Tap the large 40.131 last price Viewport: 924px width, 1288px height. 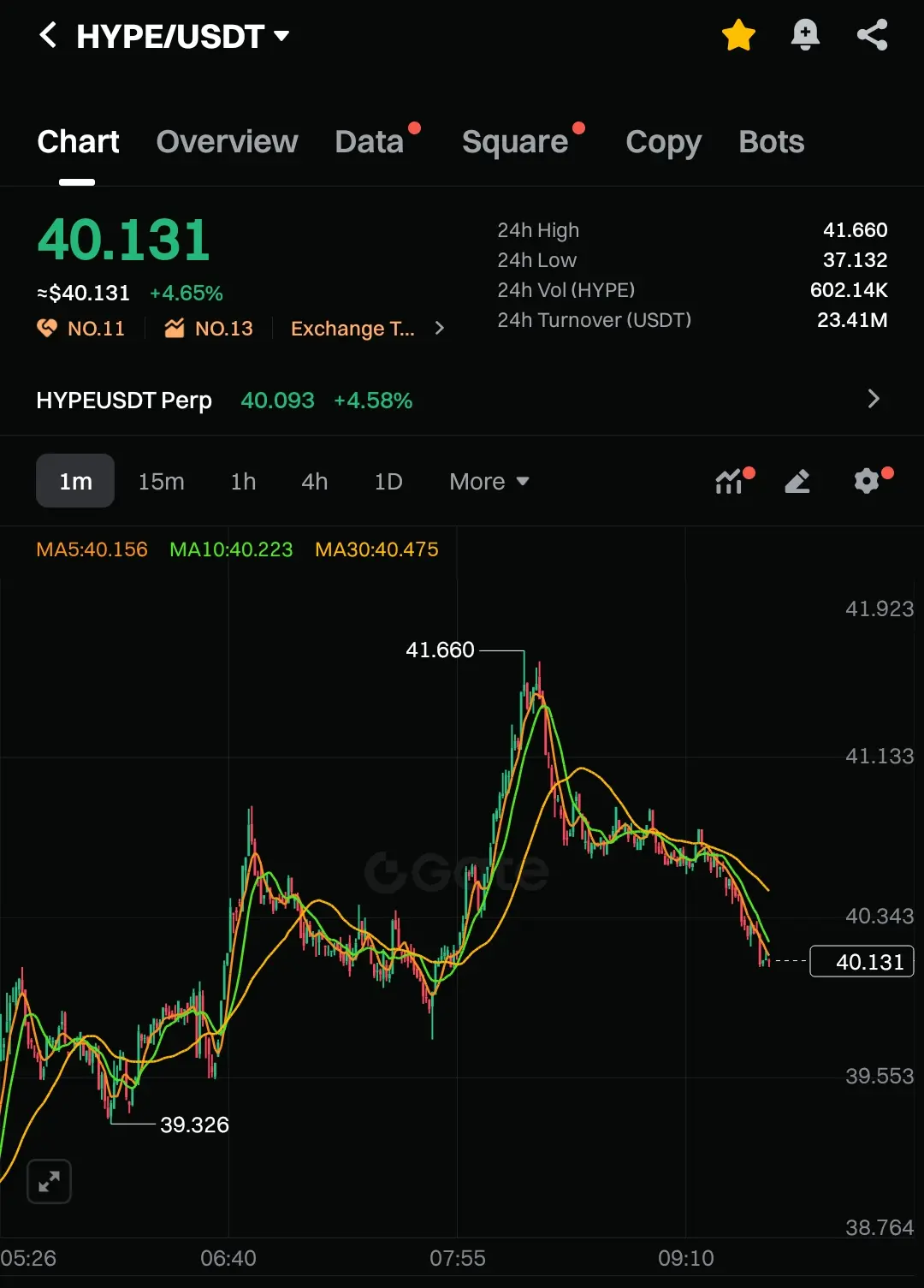124,240
